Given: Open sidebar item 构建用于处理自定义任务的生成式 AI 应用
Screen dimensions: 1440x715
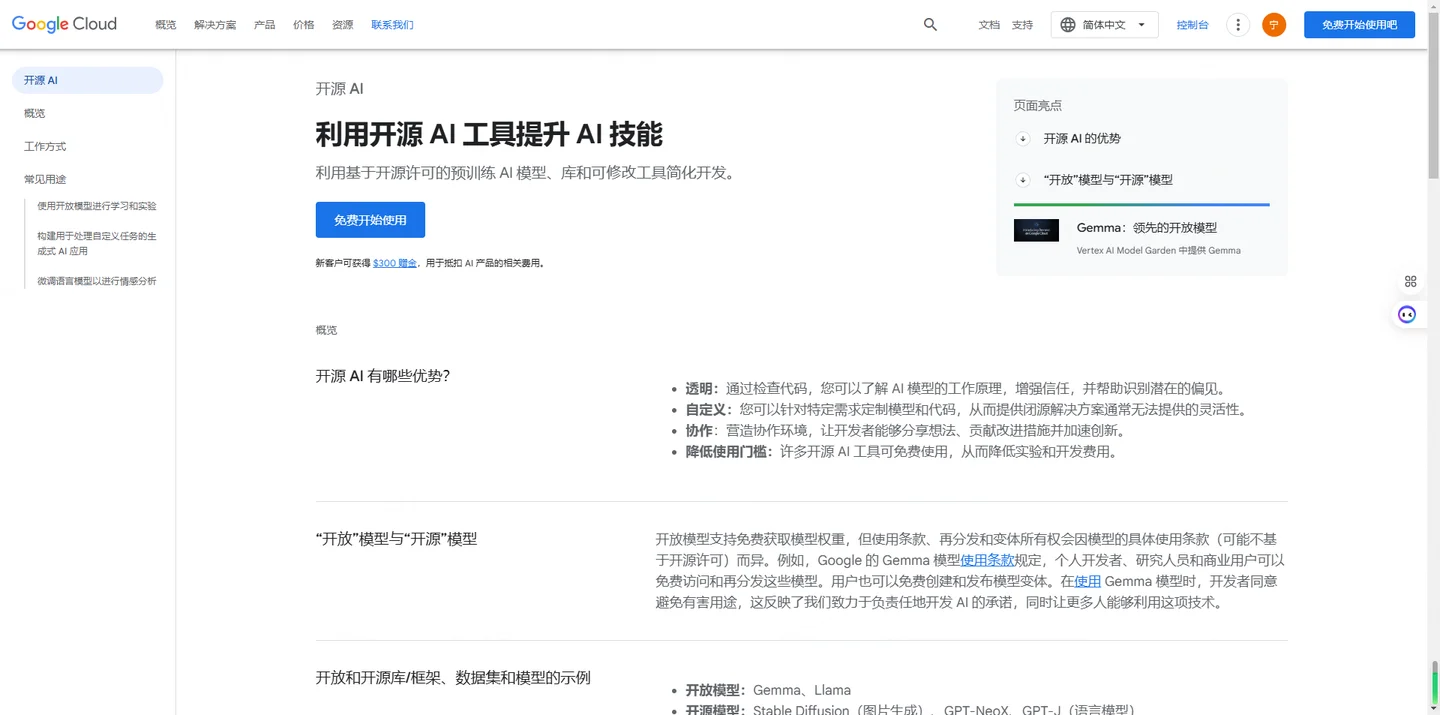Looking at the screenshot, I should tap(97, 244).
